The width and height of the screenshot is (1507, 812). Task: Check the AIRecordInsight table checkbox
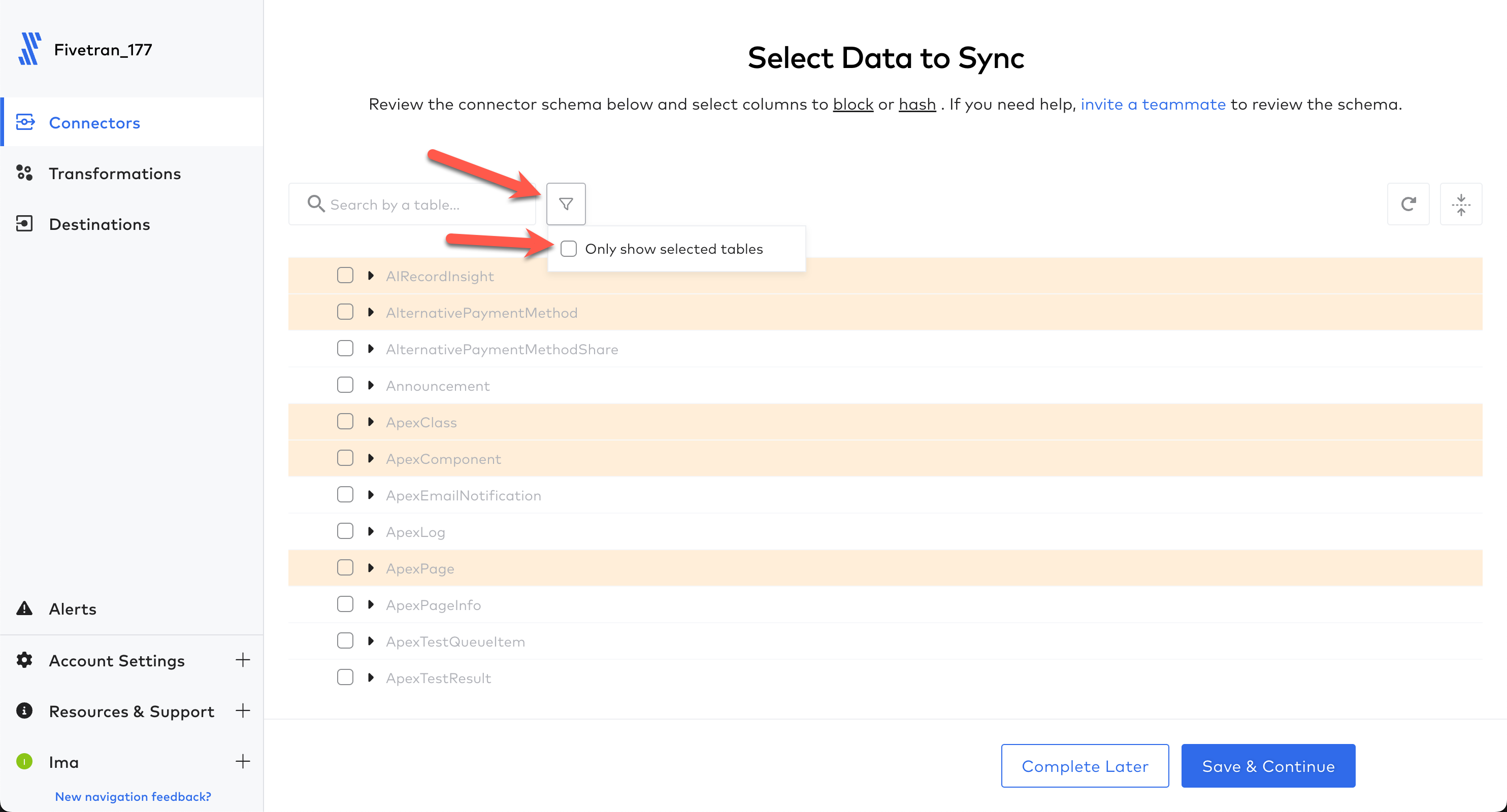point(346,276)
